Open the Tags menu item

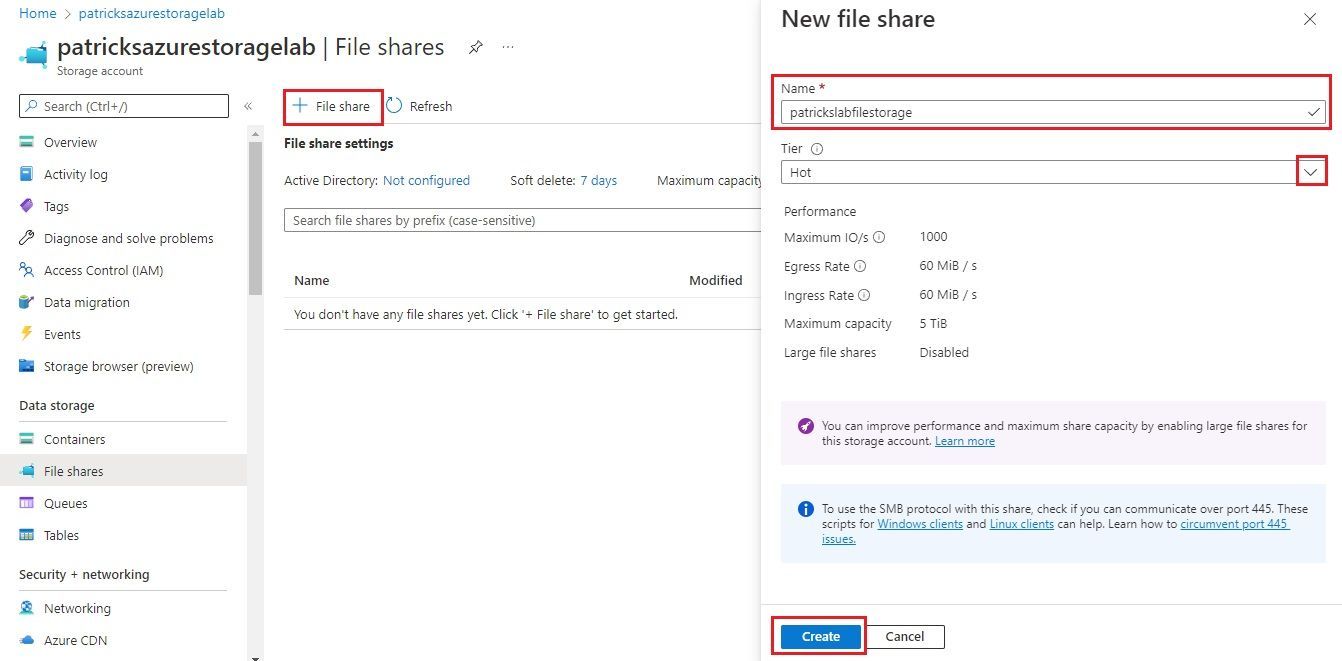(x=56, y=206)
